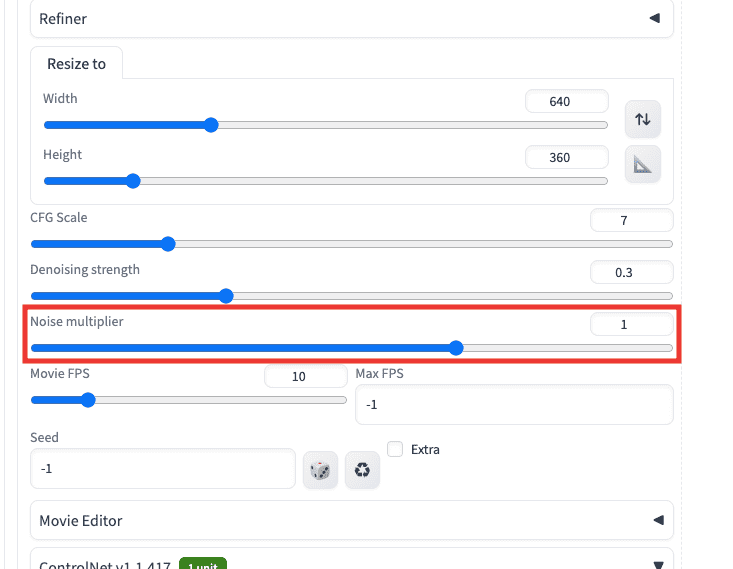
Task: Focus the Max FPS input field
Action: (514, 404)
